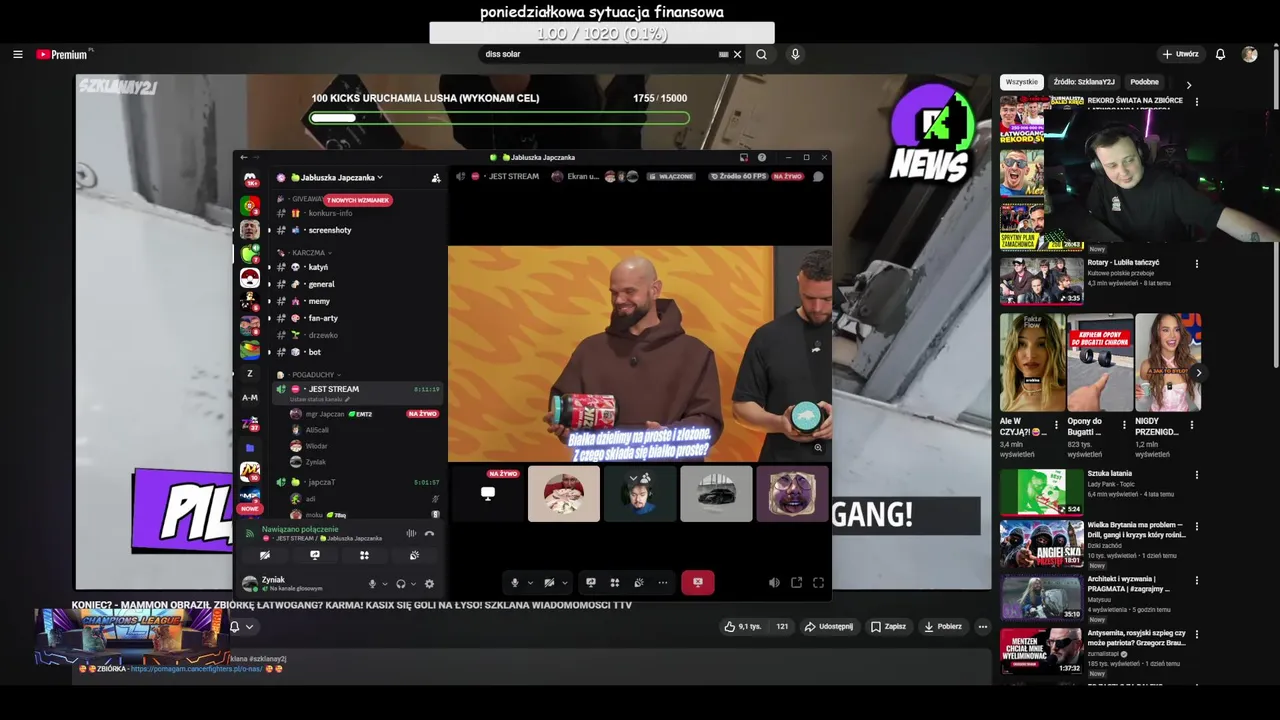
Task: Open the memy channel in Discord
Action: click(319, 301)
